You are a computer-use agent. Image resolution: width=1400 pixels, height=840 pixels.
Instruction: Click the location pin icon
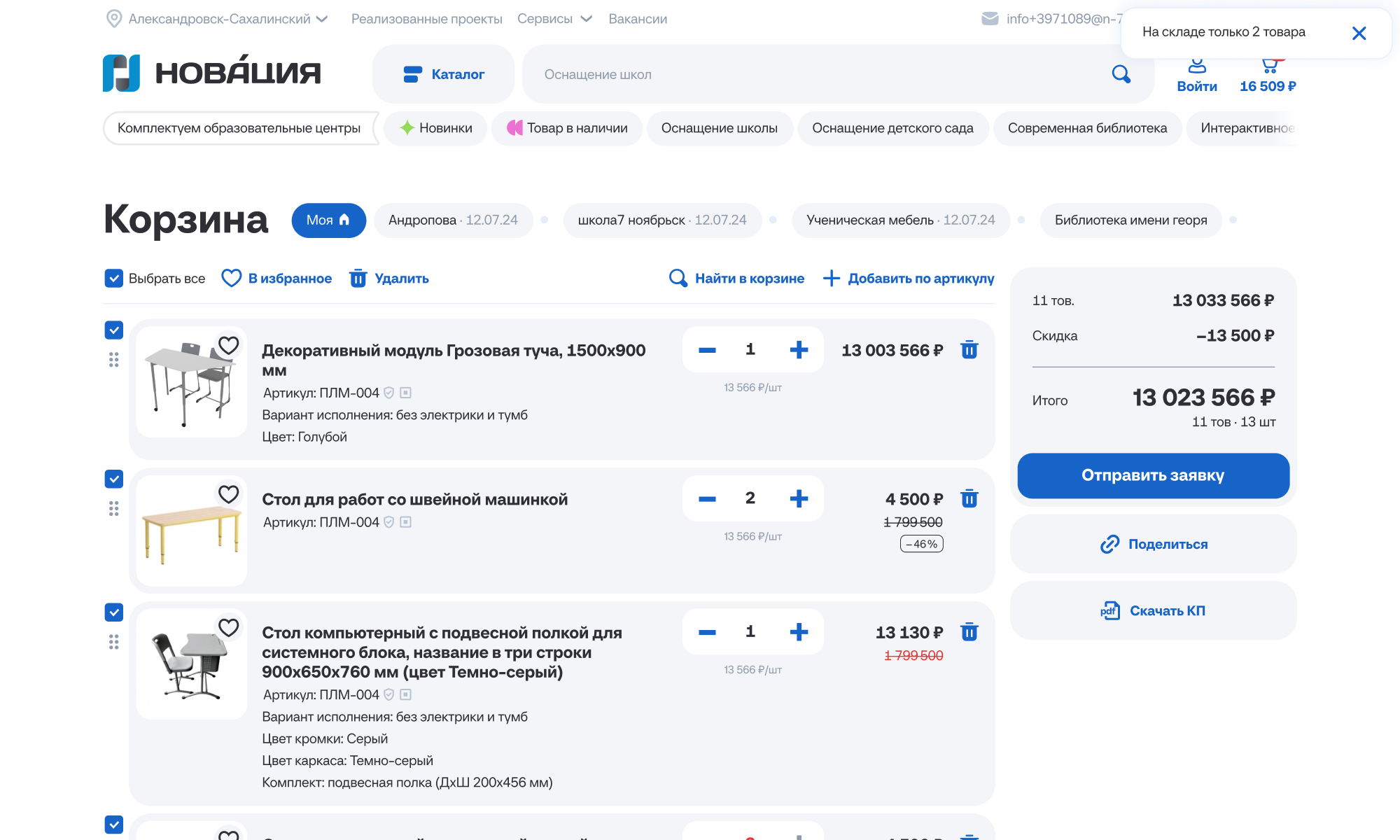coord(113,19)
